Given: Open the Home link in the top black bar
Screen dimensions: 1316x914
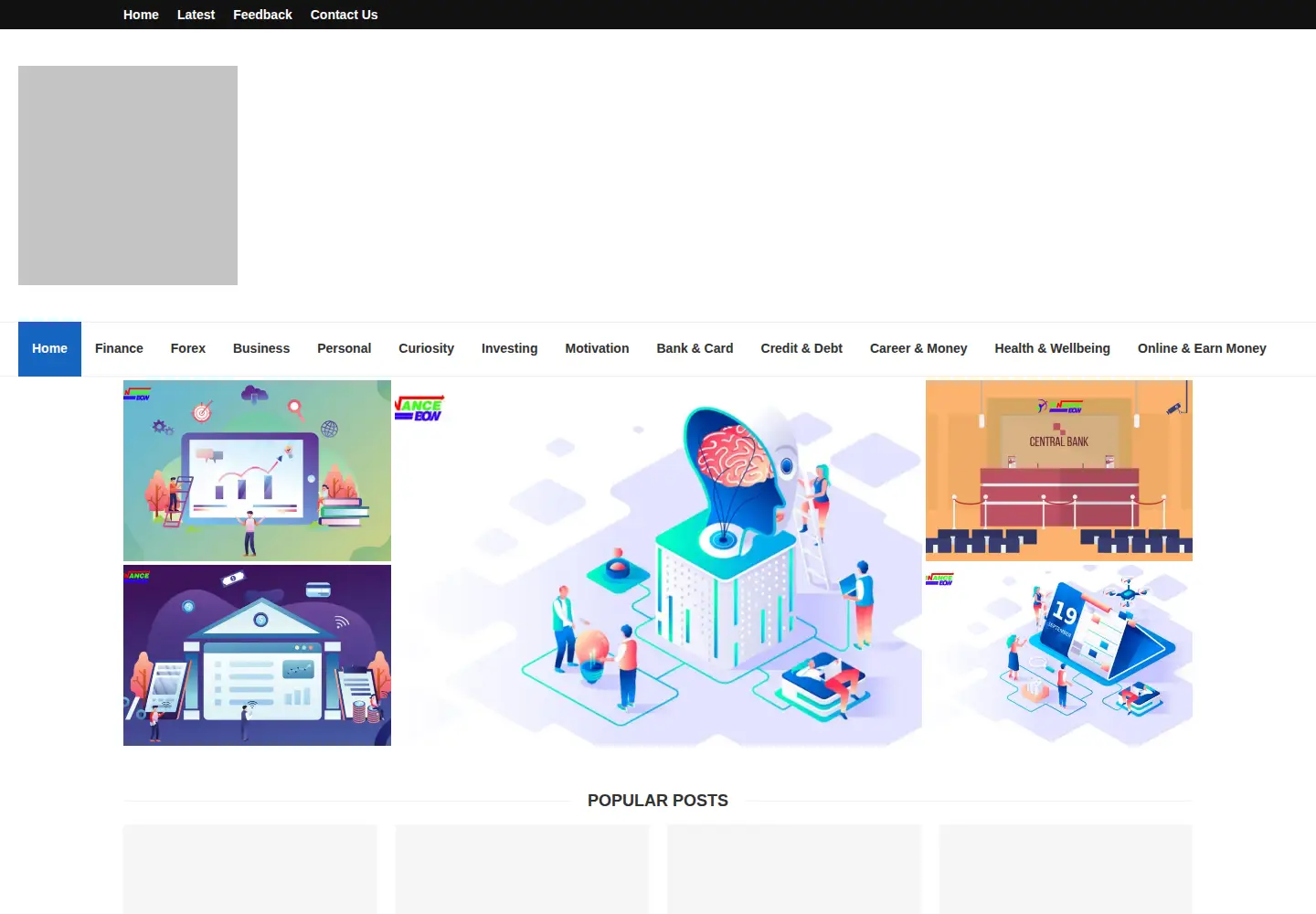Looking at the screenshot, I should click(141, 15).
